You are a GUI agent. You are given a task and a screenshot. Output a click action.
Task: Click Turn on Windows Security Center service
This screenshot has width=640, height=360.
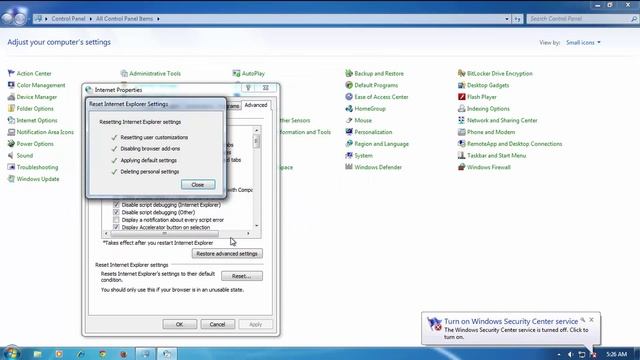point(511,321)
